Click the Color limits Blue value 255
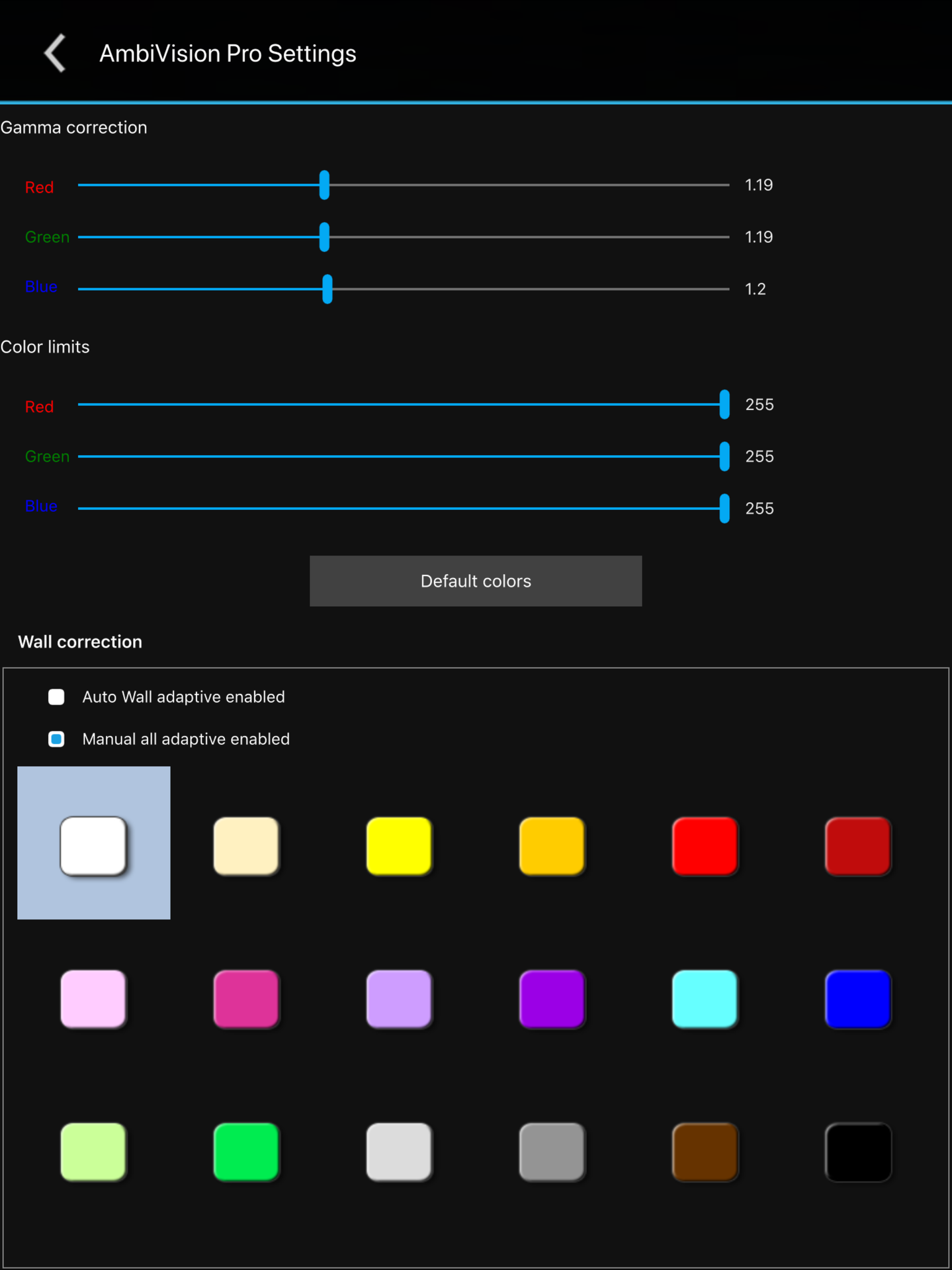This screenshot has width=952, height=1270. click(x=759, y=509)
